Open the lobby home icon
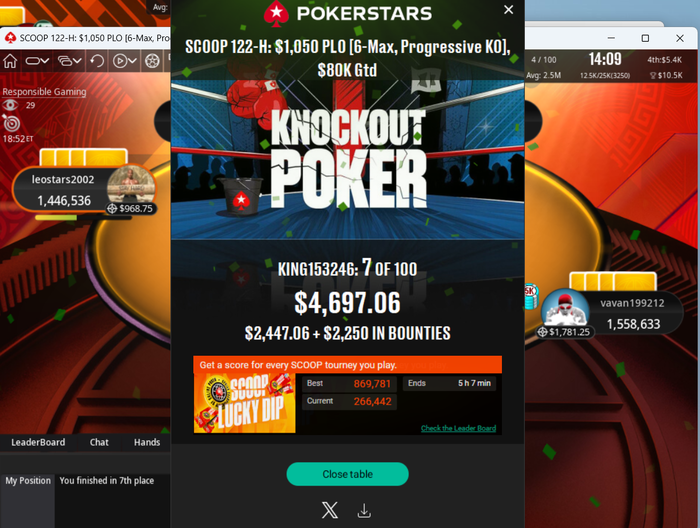700x528 pixels. pos(10,61)
